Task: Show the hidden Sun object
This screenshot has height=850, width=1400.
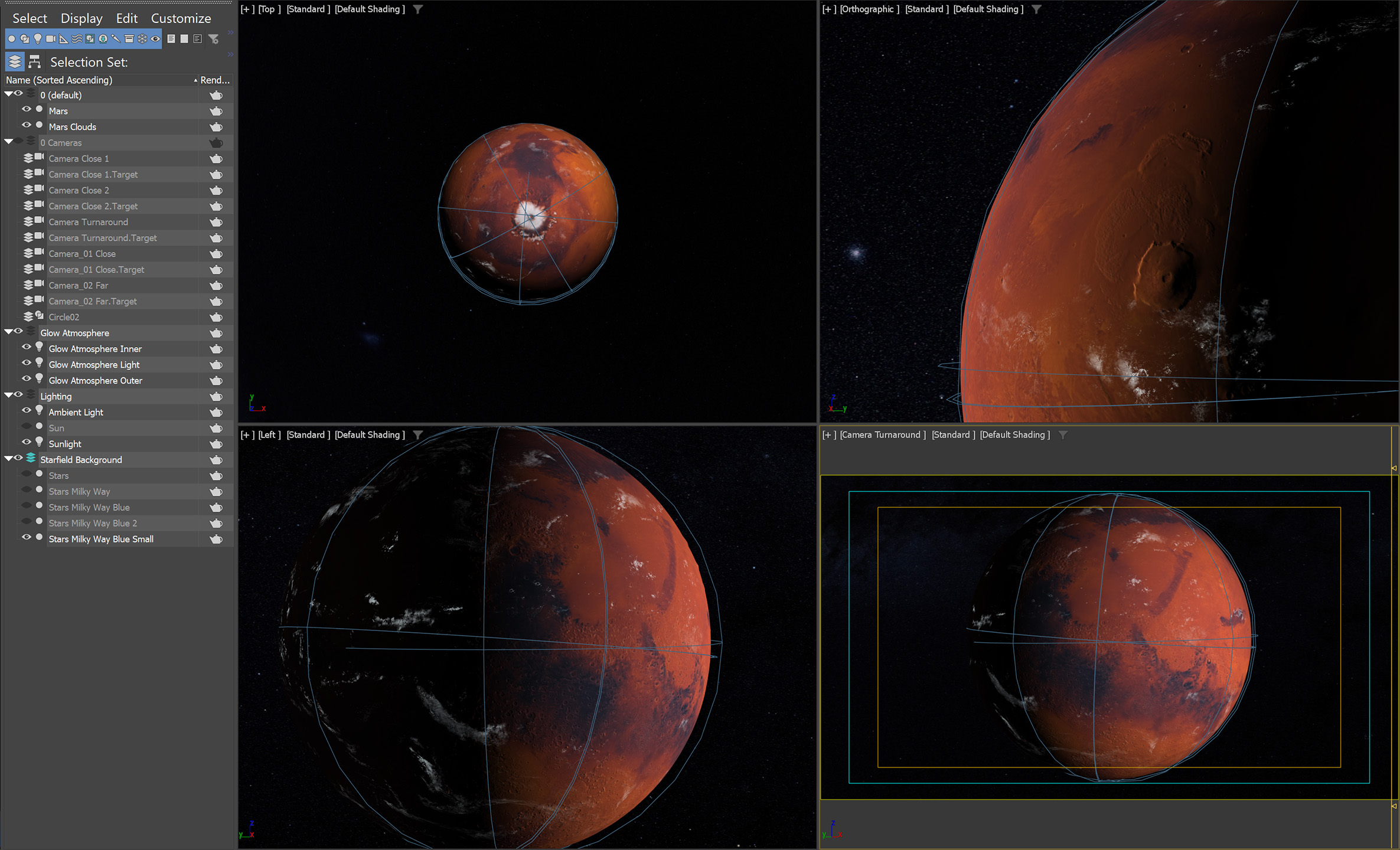Action: click(x=26, y=427)
